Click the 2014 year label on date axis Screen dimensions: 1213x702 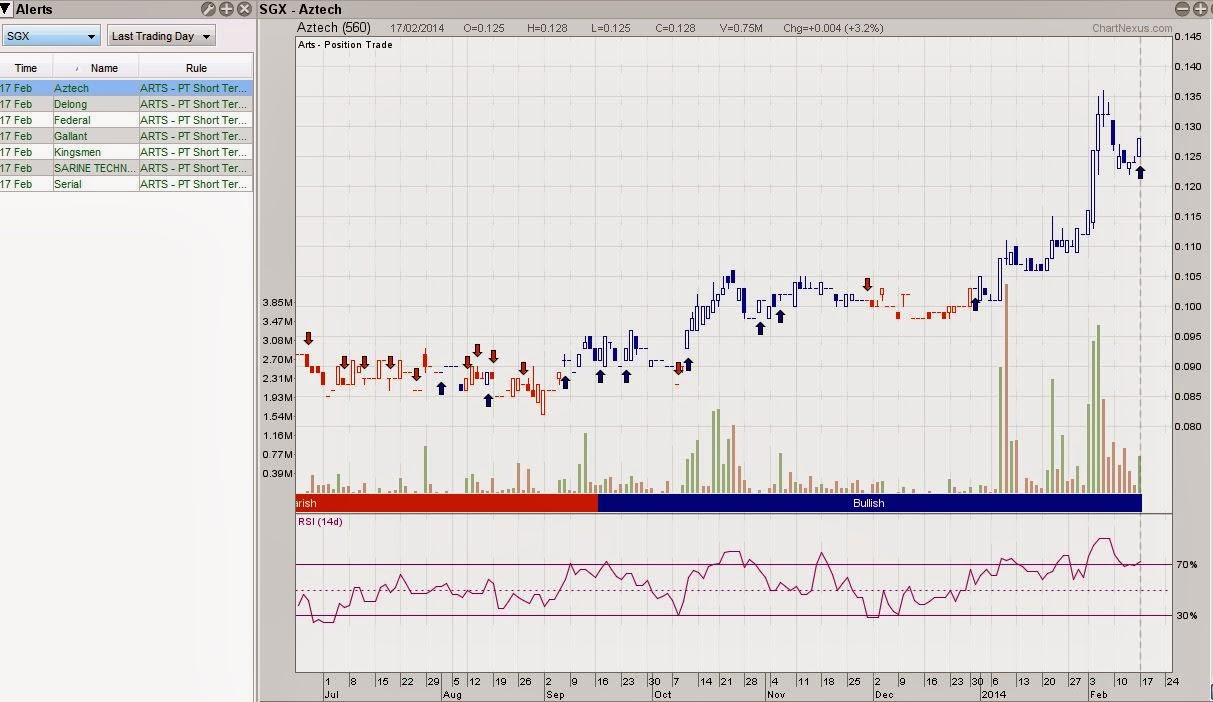993,693
